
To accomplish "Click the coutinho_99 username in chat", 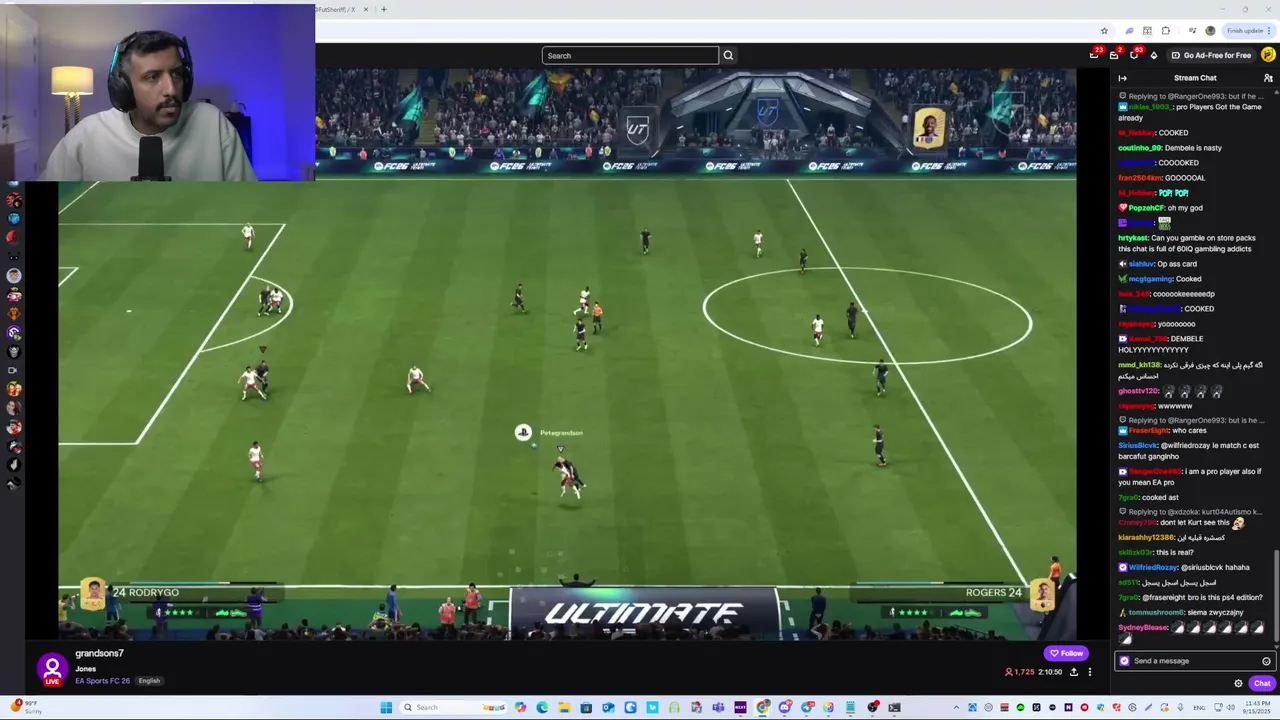I will (x=1140, y=148).
